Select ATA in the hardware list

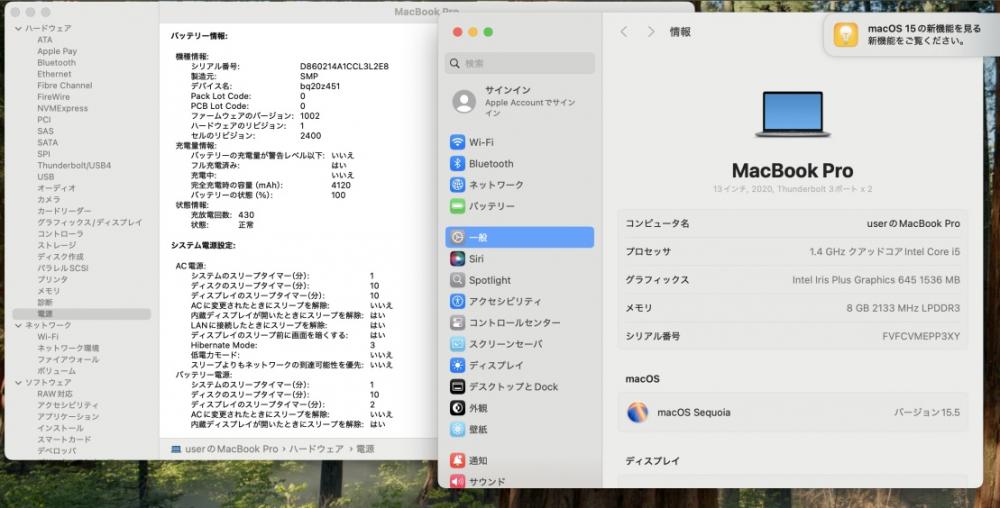pos(45,40)
